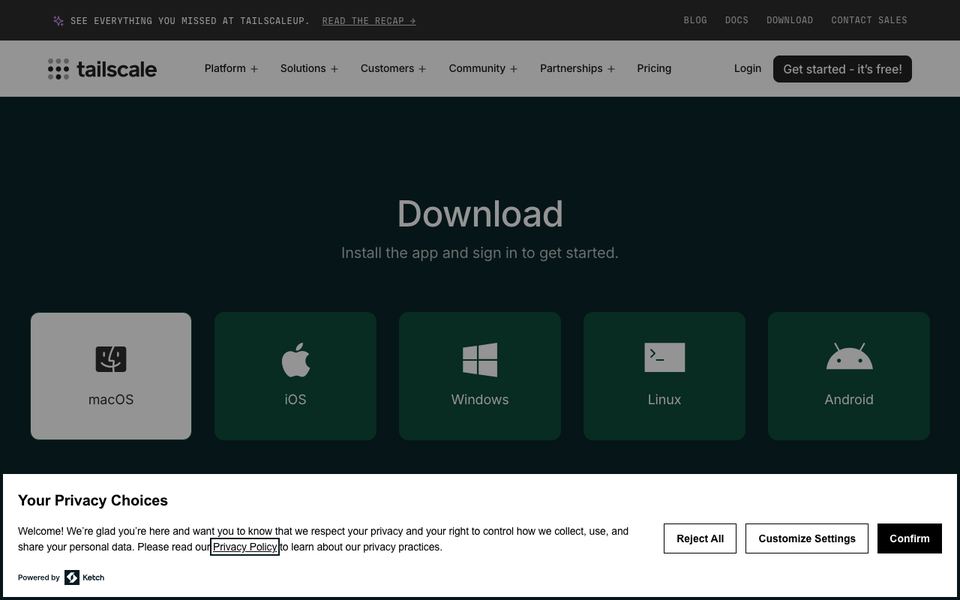960x600 pixels.
Task: Expand the Partnerships menu
Action: (577, 69)
